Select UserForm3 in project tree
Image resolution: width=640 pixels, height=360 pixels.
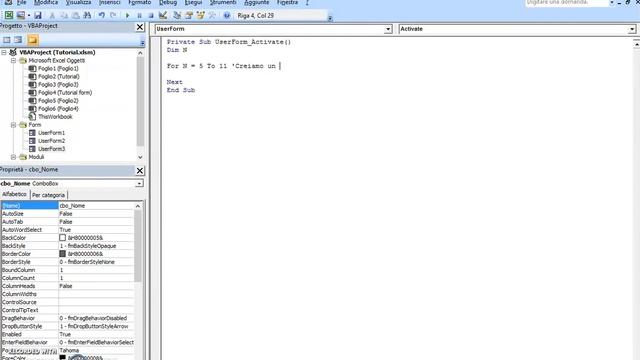pyautogui.click(x=51, y=149)
